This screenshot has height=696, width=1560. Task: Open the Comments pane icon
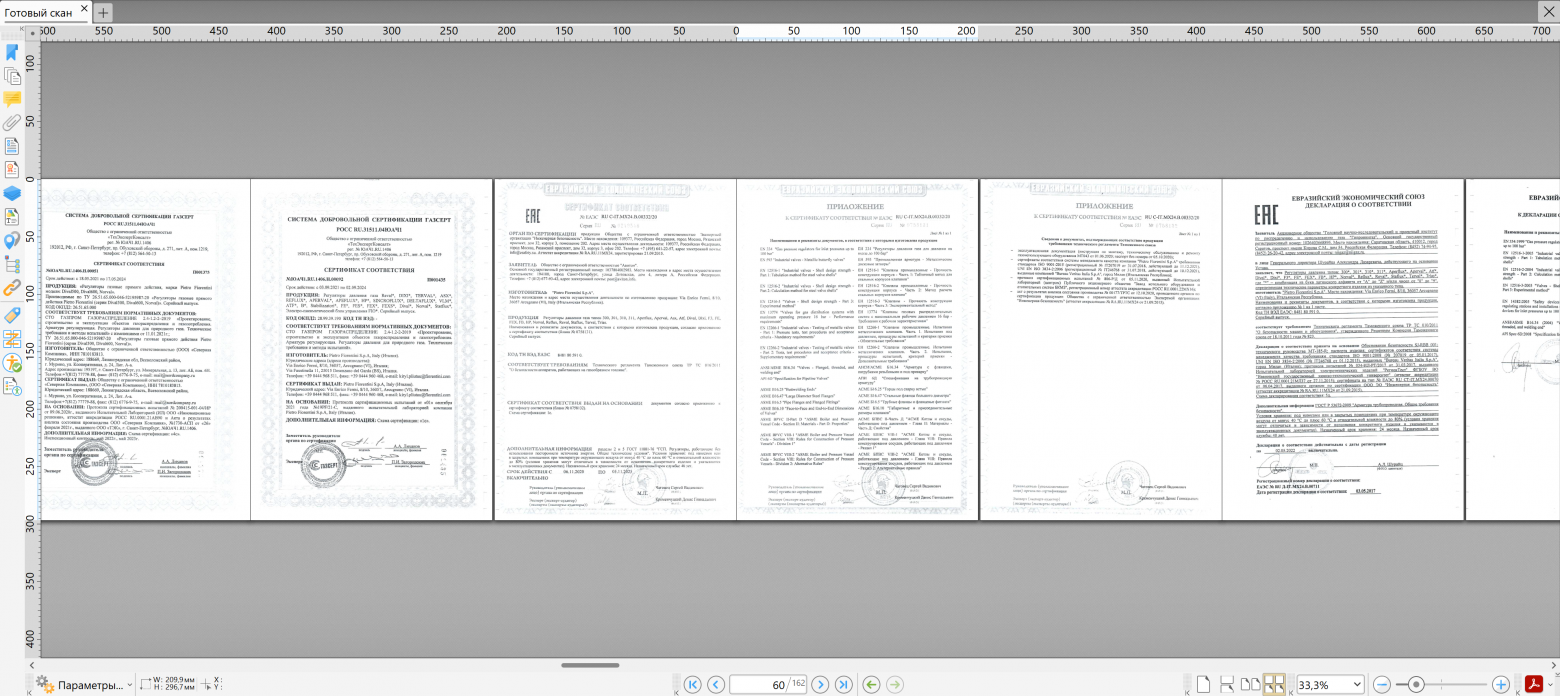[12, 99]
